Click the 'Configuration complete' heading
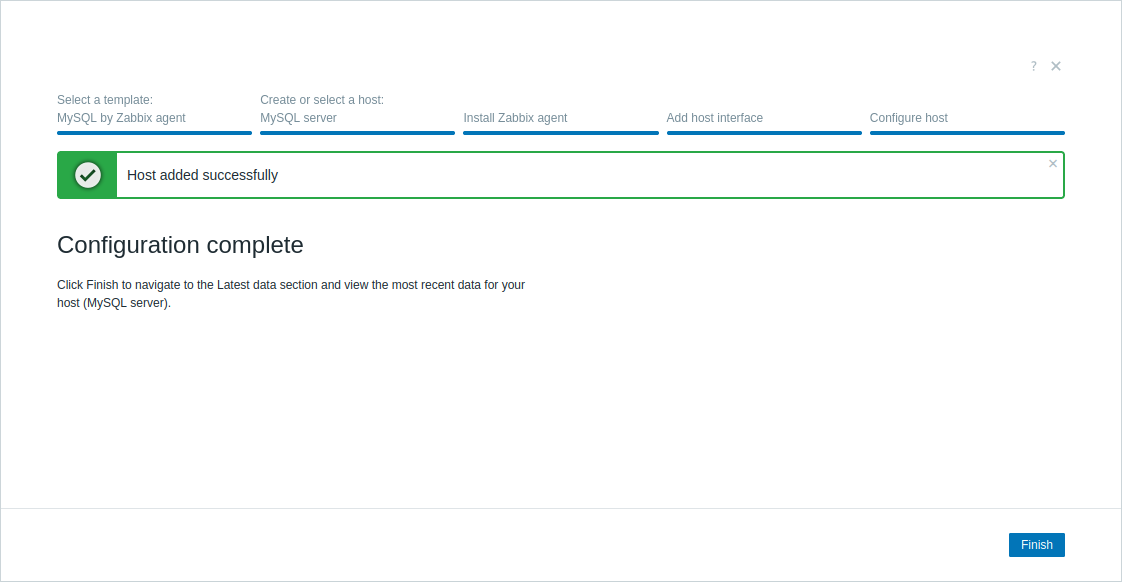 pyautogui.click(x=180, y=245)
